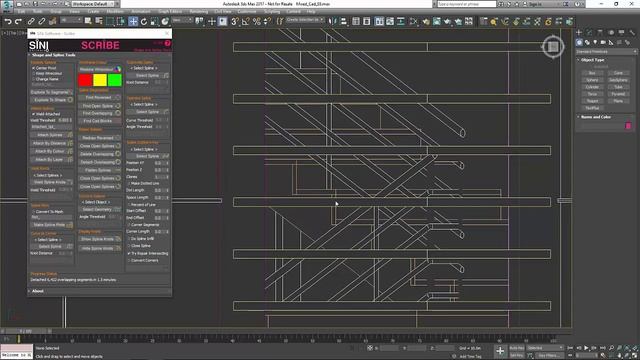Open the Standard Primitives dropdown
640x360 pixels.
click(606, 51)
